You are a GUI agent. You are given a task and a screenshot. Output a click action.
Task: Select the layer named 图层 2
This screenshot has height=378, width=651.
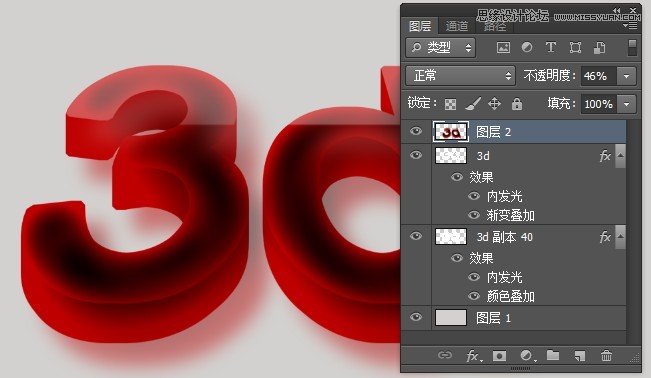(493, 133)
